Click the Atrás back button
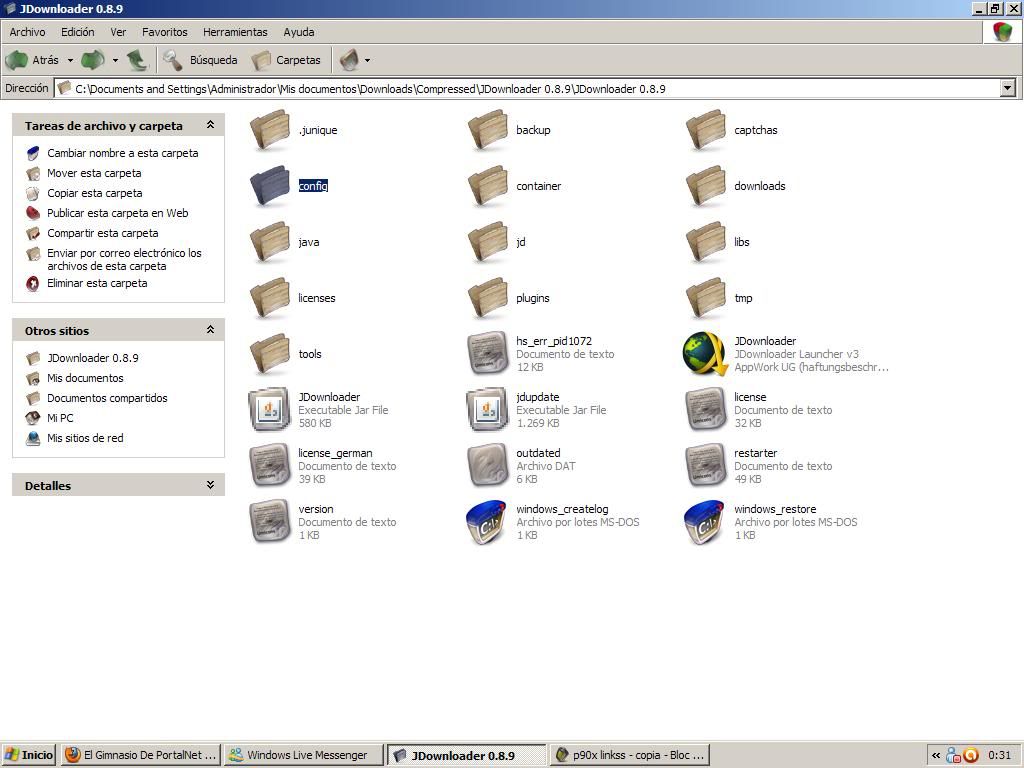This screenshot has height=768, width=1024. tap(33, 60)
